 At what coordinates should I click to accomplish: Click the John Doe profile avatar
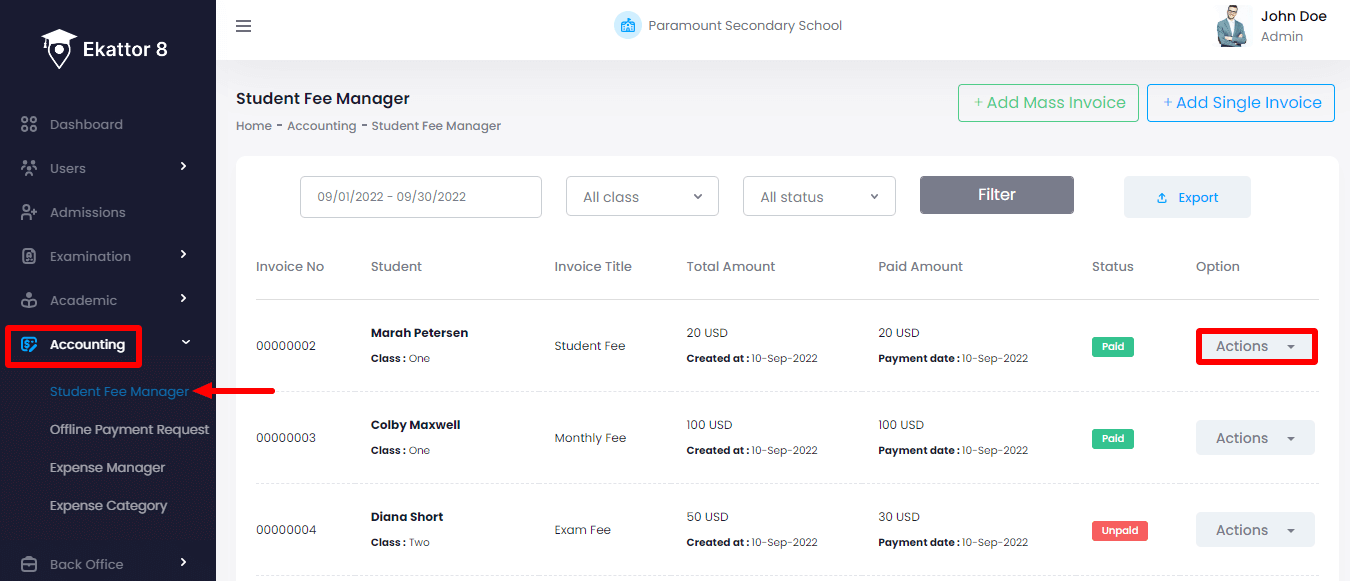click(1233, 27)
